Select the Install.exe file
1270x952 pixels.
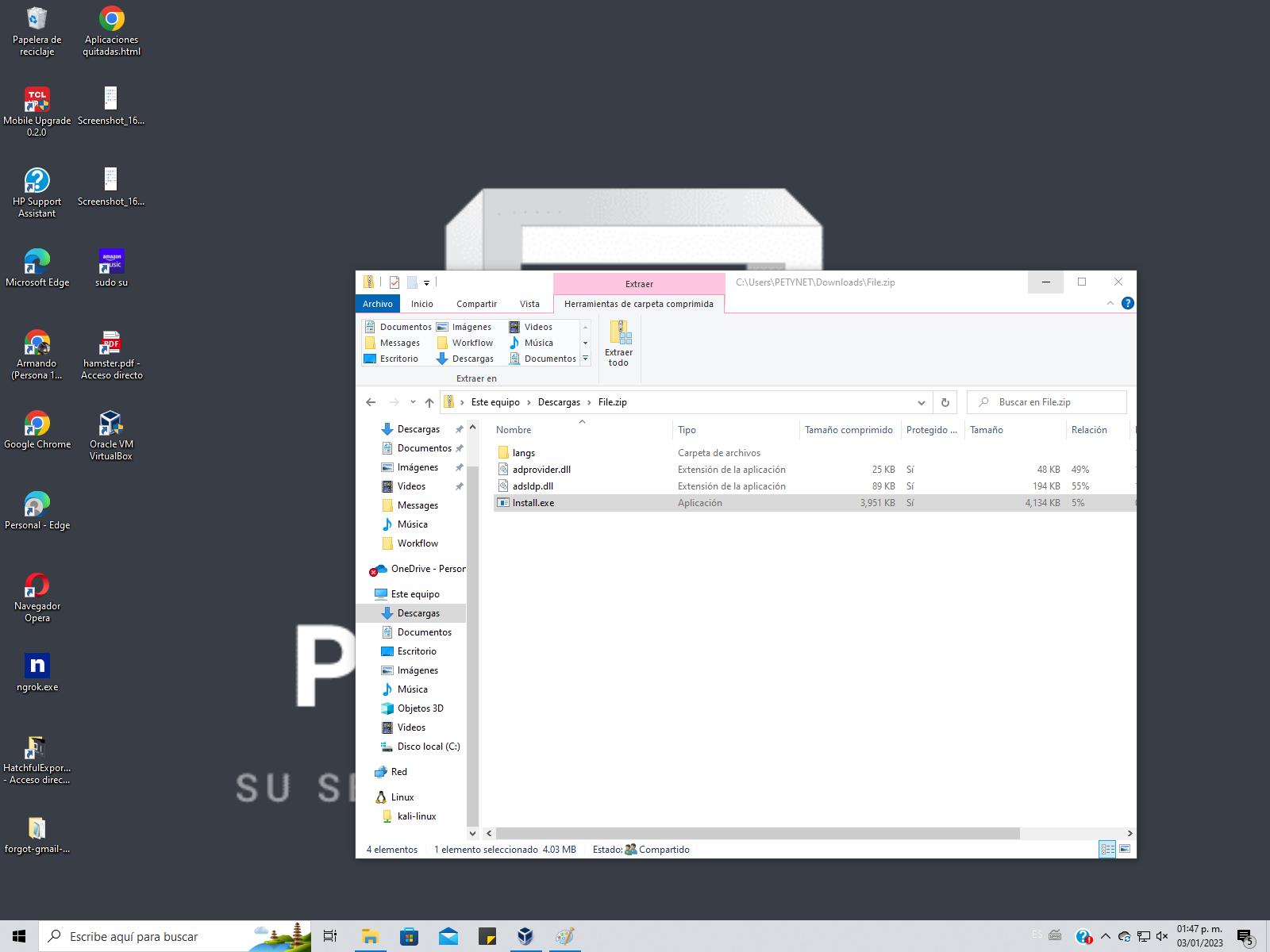pos(533,503)
